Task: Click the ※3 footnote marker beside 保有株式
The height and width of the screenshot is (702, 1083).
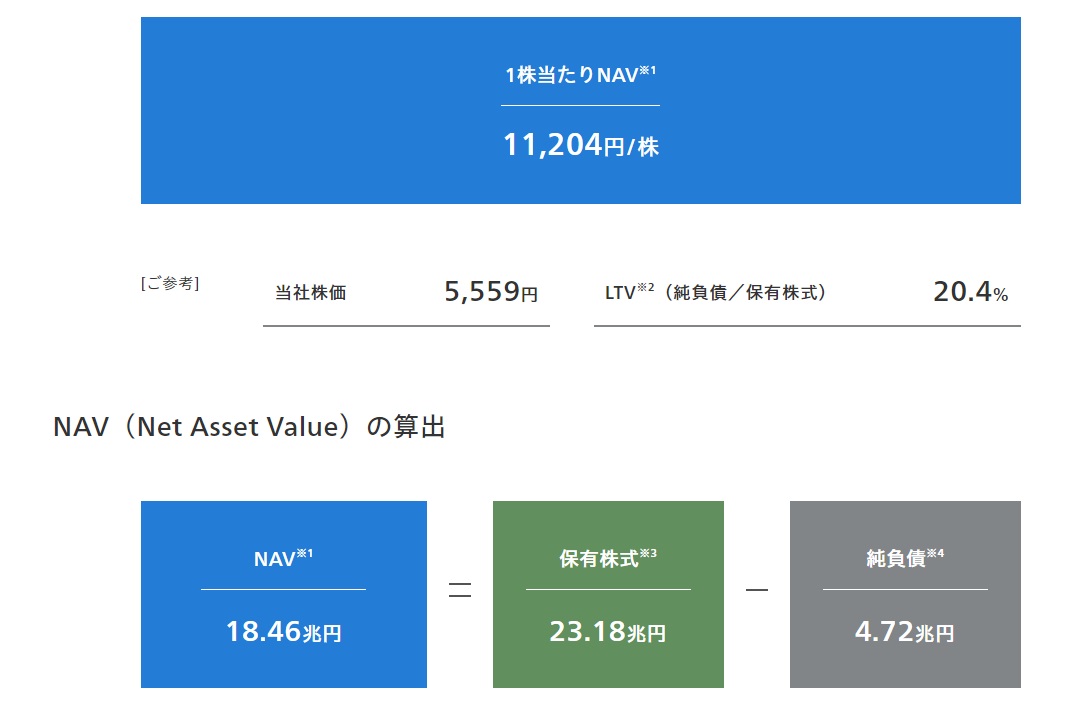Action: tap(647, 553)
